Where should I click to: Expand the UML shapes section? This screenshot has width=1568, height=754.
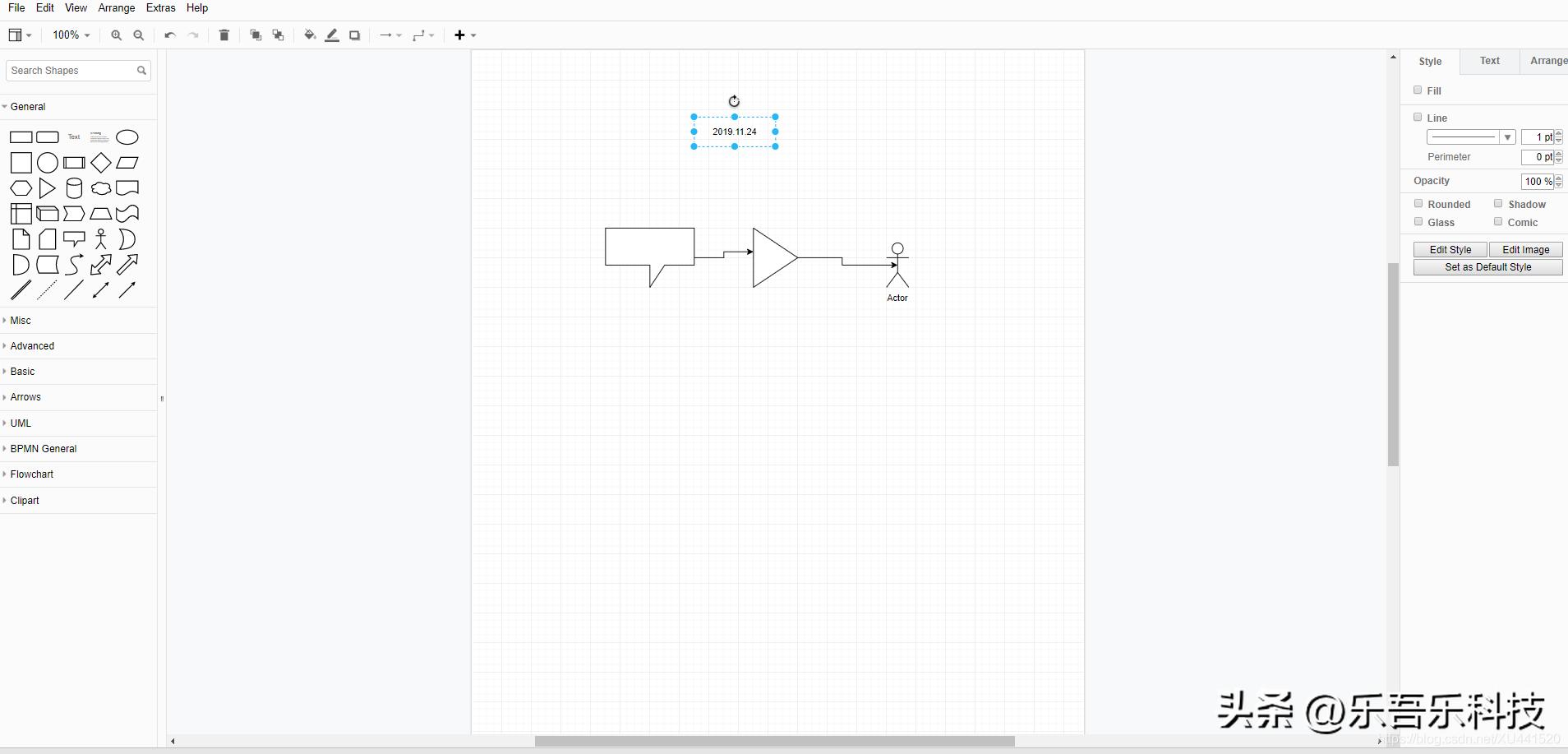click(x=78, y=423)
